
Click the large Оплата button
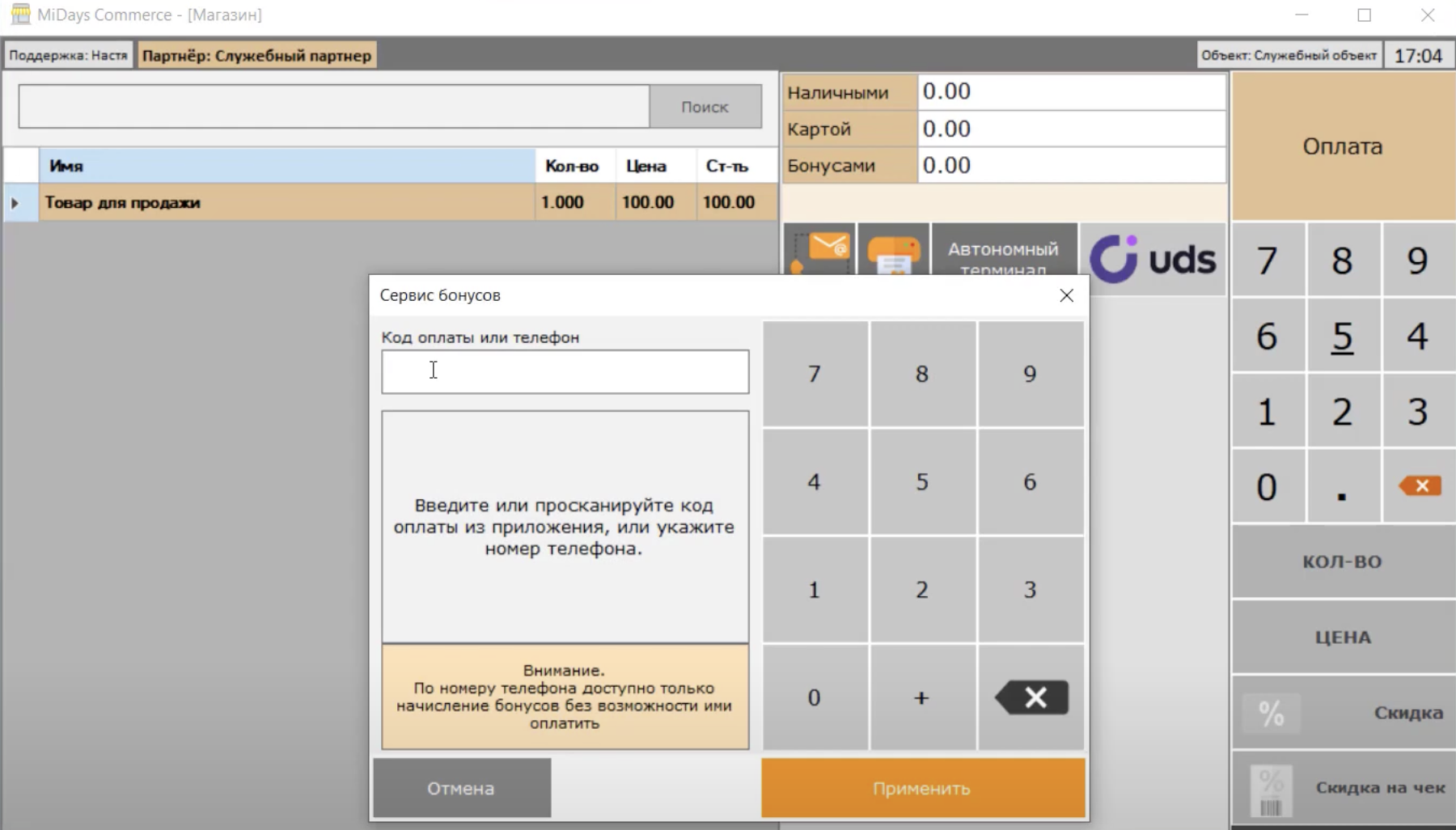(x=1343, y=146)
